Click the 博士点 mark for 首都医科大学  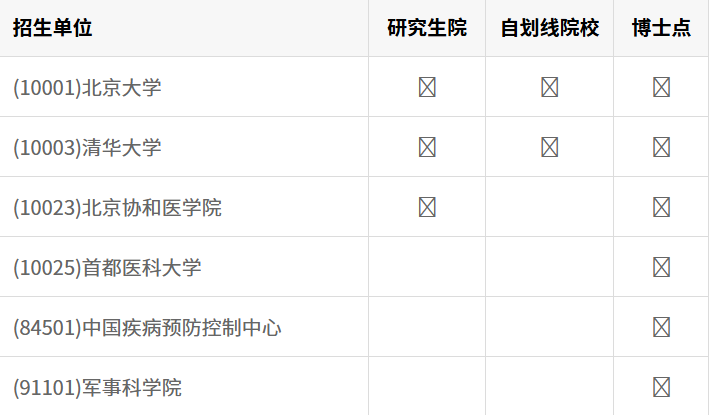pos(661,267)
